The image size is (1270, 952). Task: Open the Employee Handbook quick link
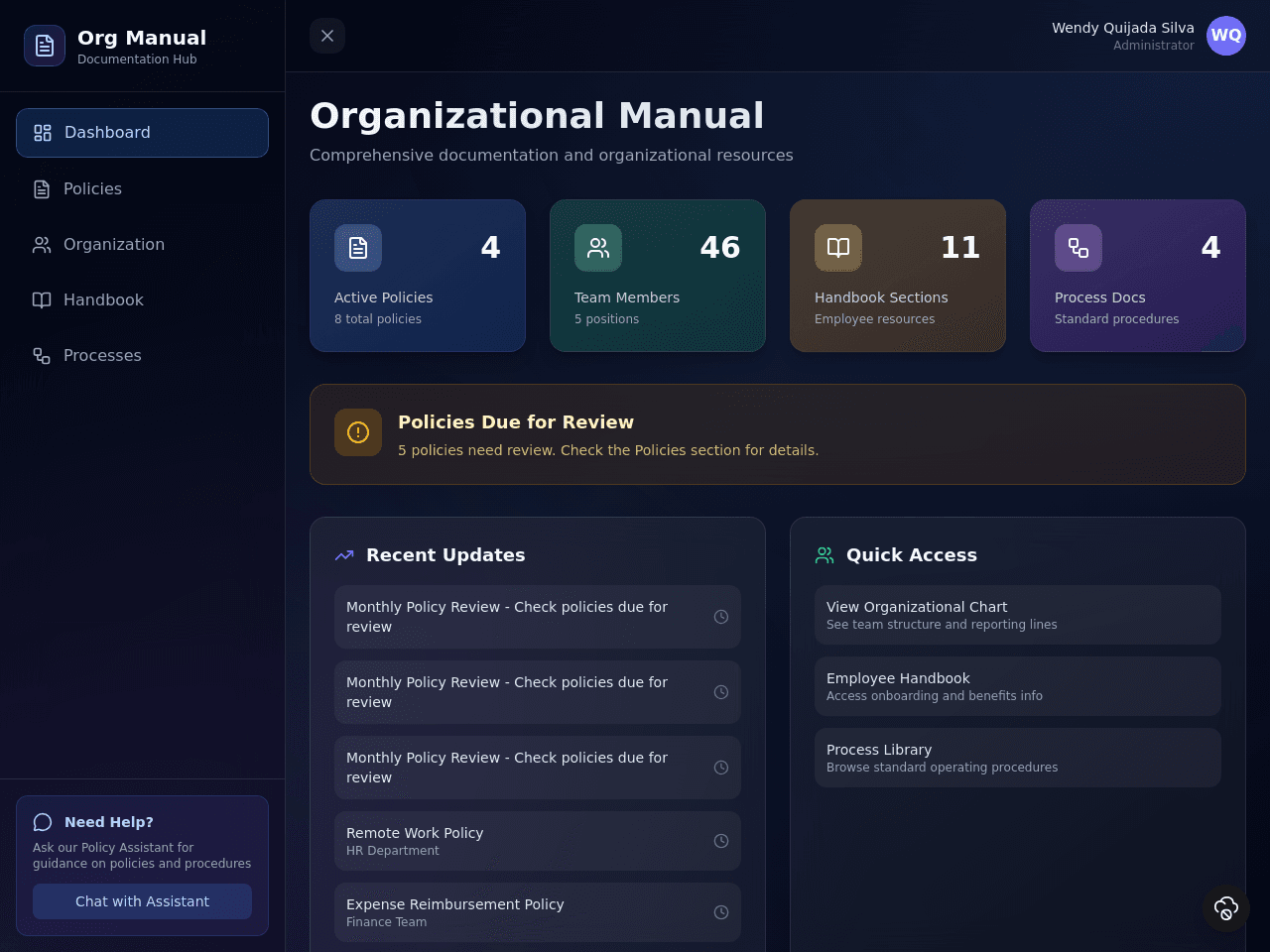coord(1018,686)
